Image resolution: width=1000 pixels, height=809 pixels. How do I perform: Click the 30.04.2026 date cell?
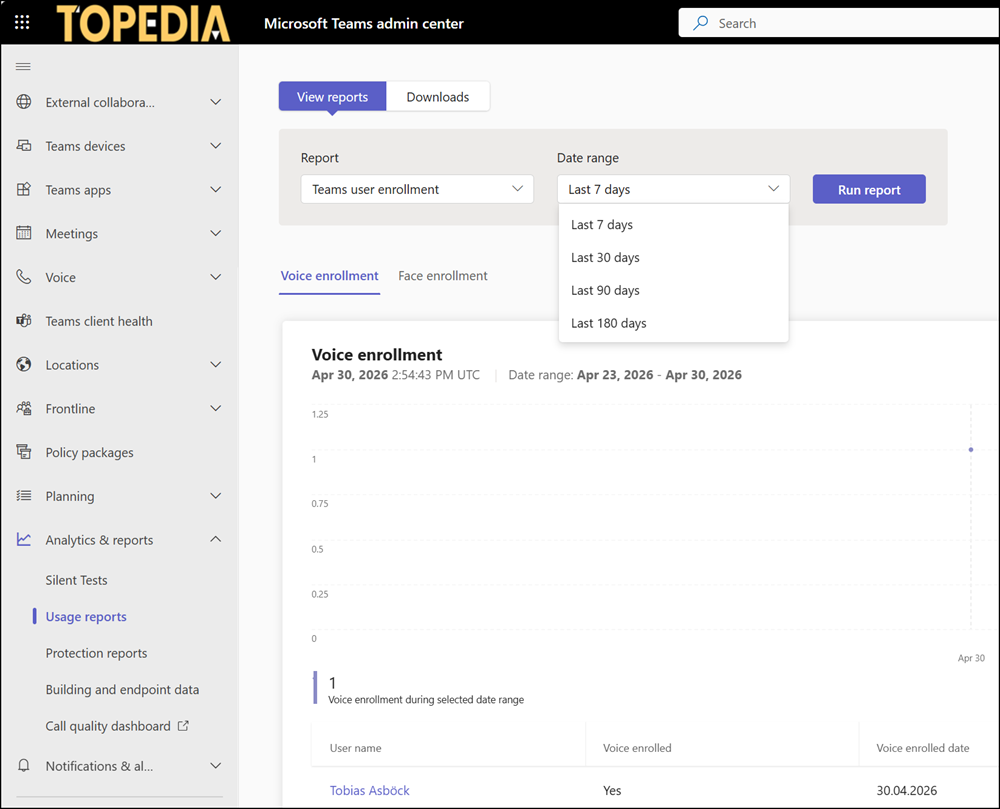click(906, 791)
